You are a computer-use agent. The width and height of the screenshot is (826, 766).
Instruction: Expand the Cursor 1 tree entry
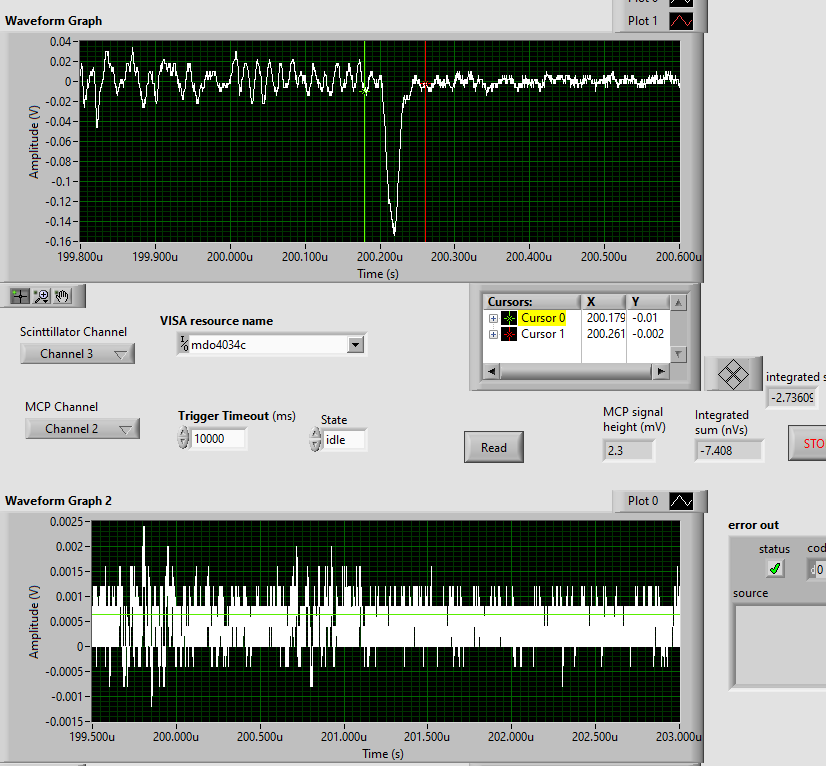coord(493,334)
